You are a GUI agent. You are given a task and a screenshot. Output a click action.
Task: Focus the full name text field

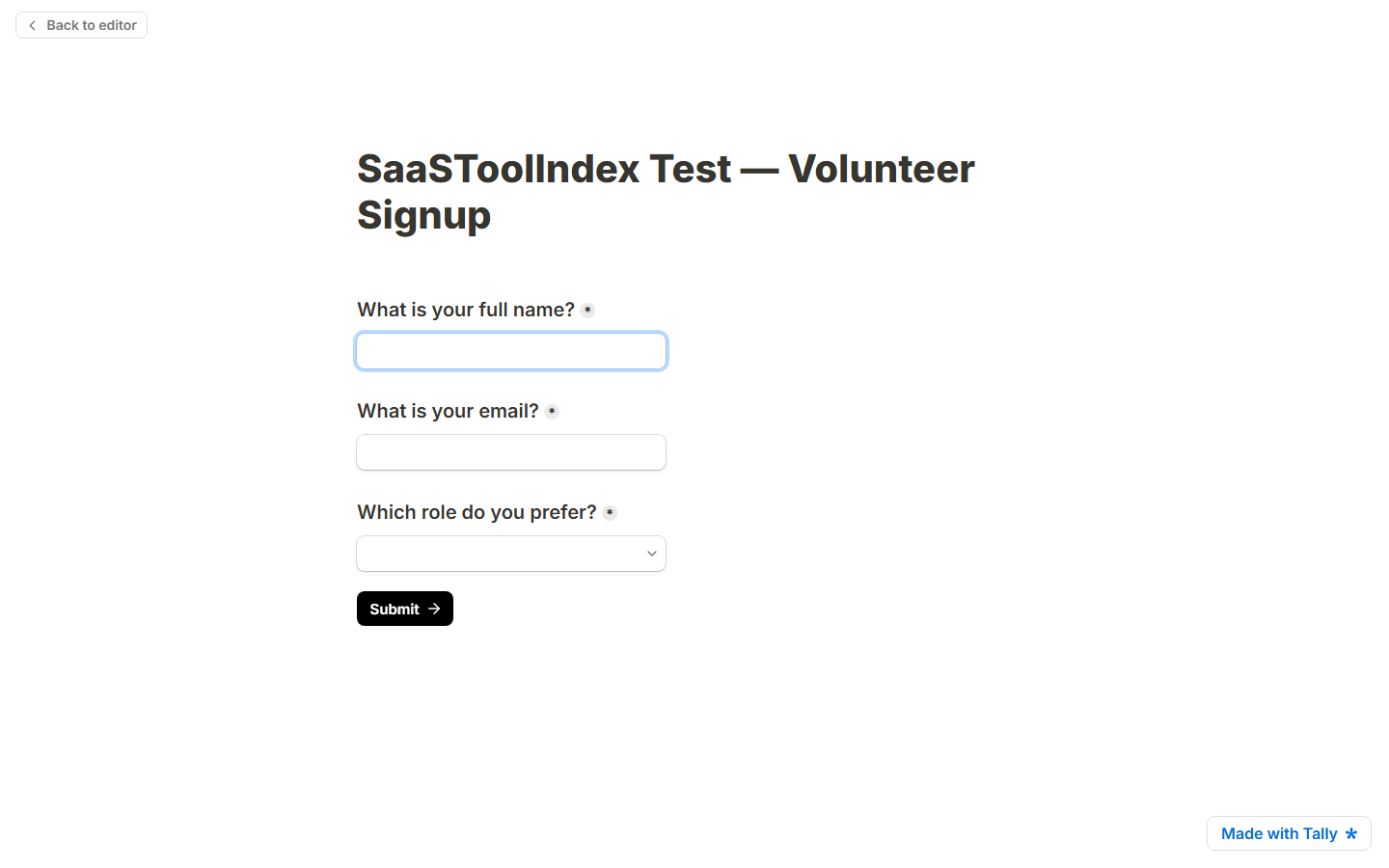point(511,351)
